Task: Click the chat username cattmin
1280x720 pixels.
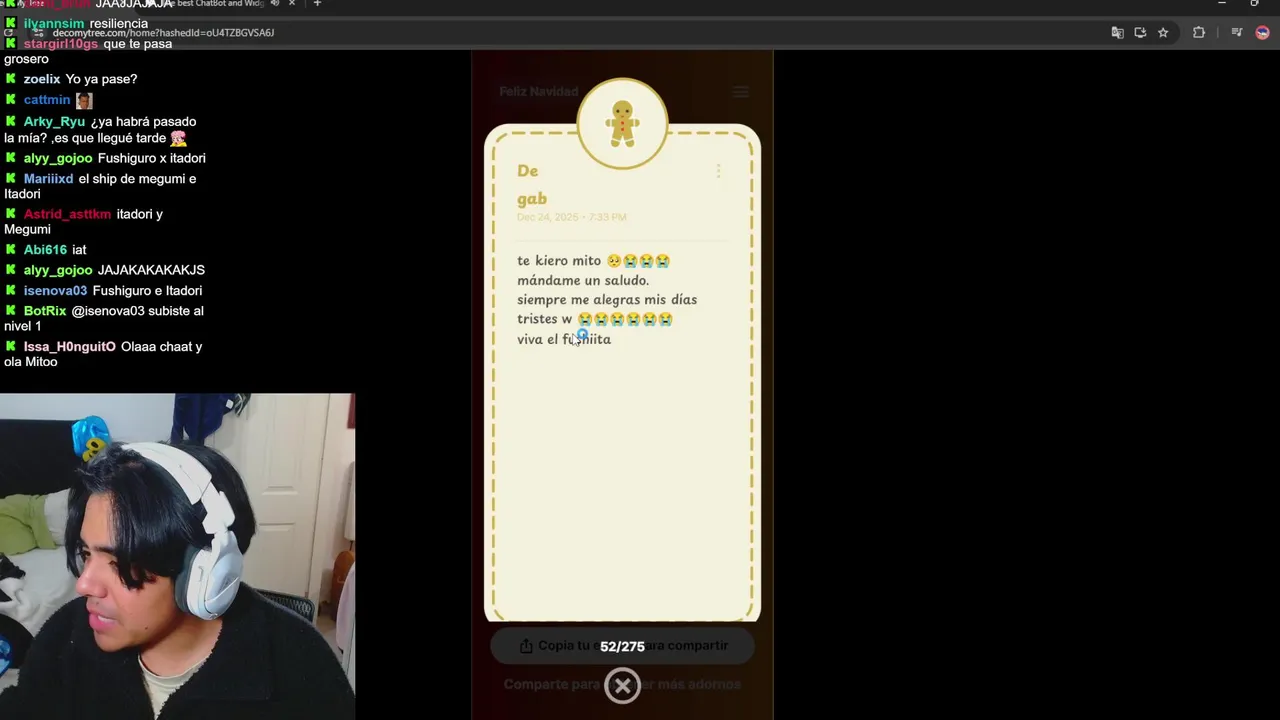Action: [47, 100]
